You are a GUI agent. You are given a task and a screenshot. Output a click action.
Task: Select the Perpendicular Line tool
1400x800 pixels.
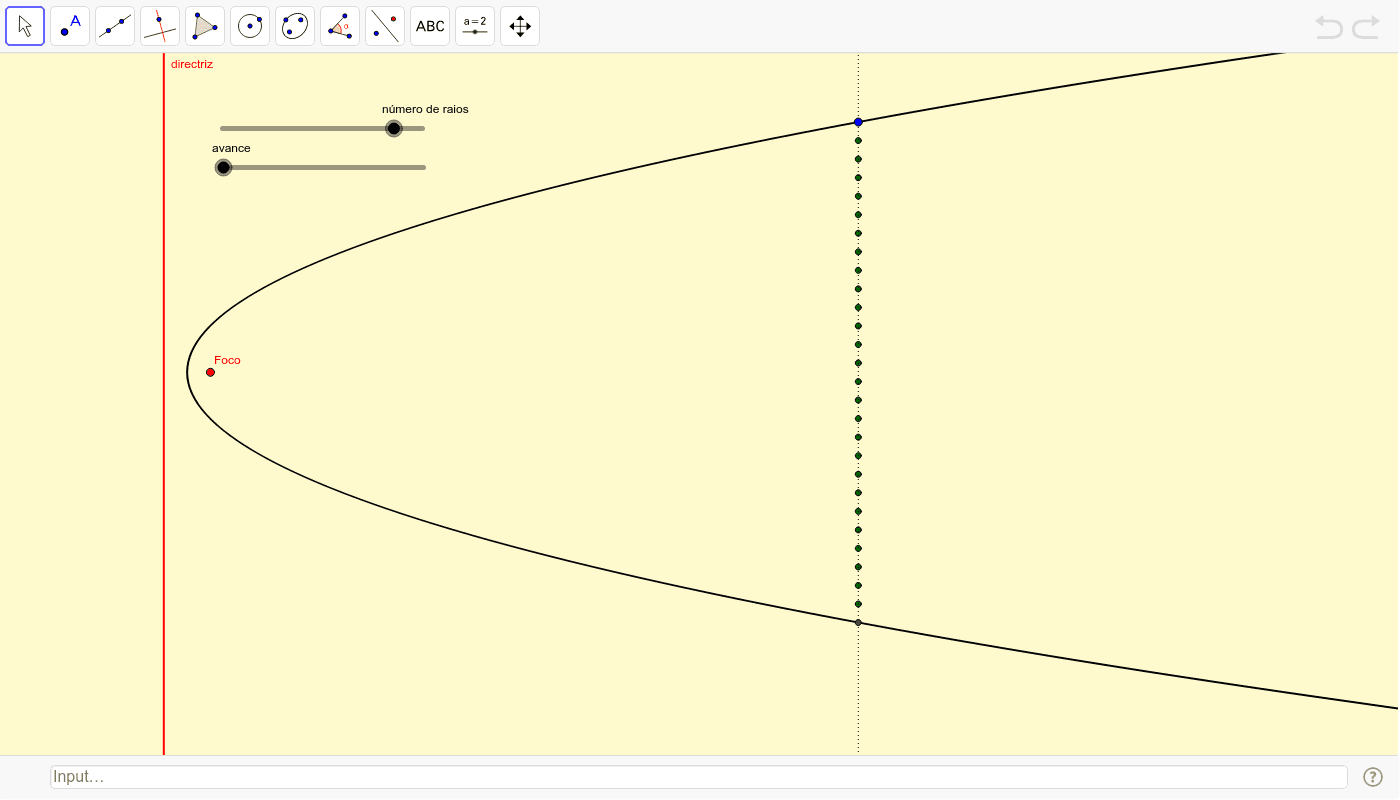(x=160, y=26)
